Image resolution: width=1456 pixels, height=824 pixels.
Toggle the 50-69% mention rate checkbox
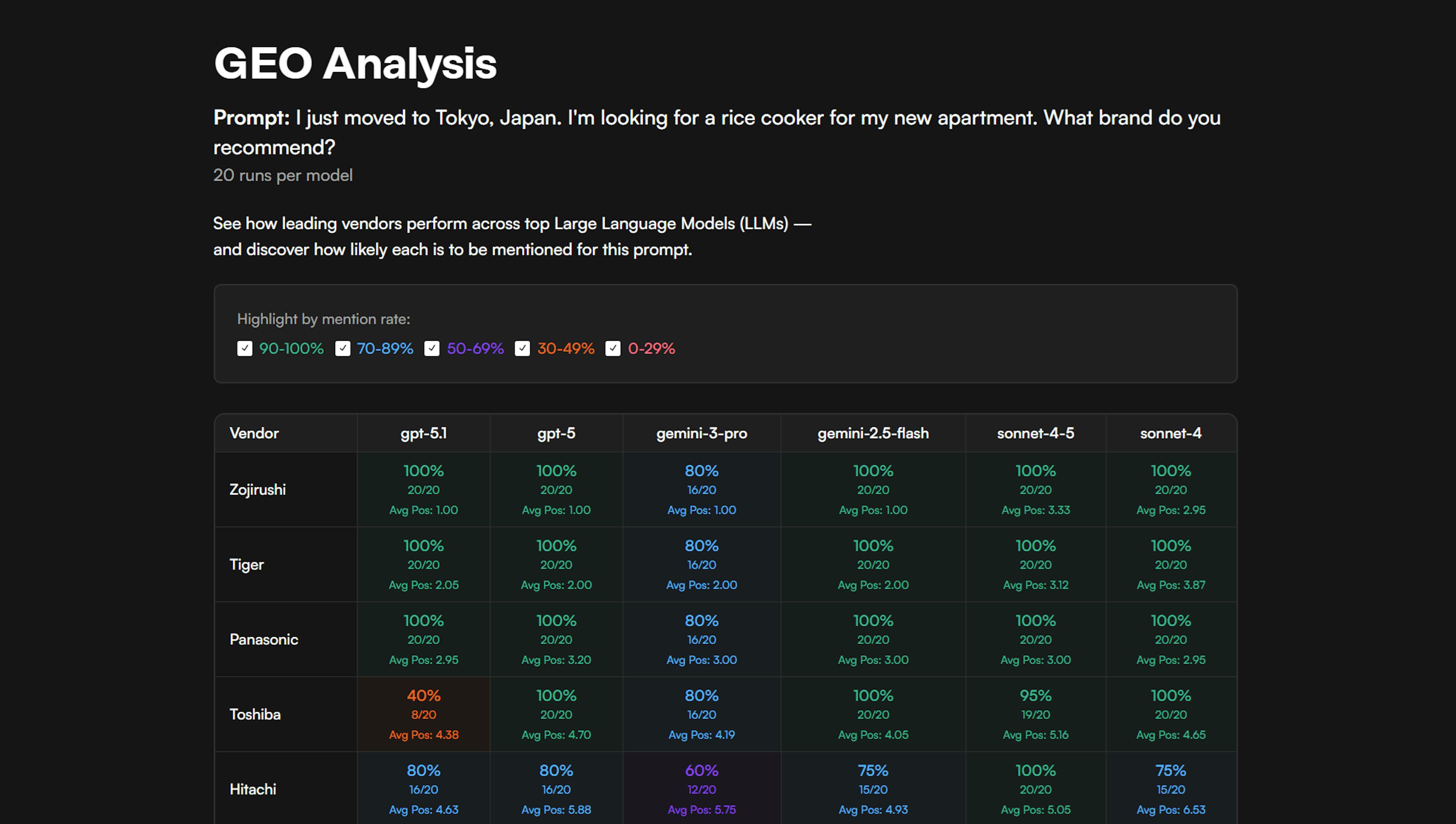point(433,349)
